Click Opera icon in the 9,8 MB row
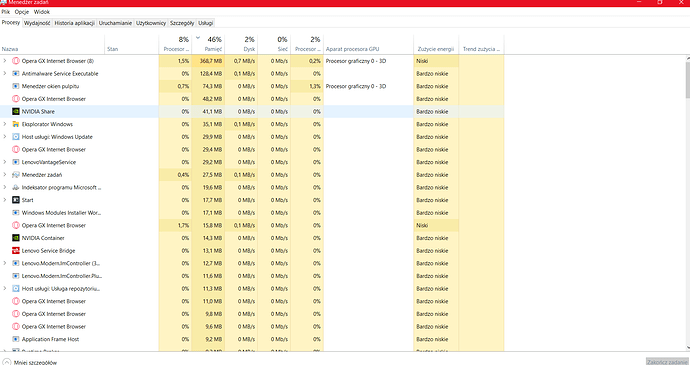Screen dimensions: 690x365 coord(16,314)
